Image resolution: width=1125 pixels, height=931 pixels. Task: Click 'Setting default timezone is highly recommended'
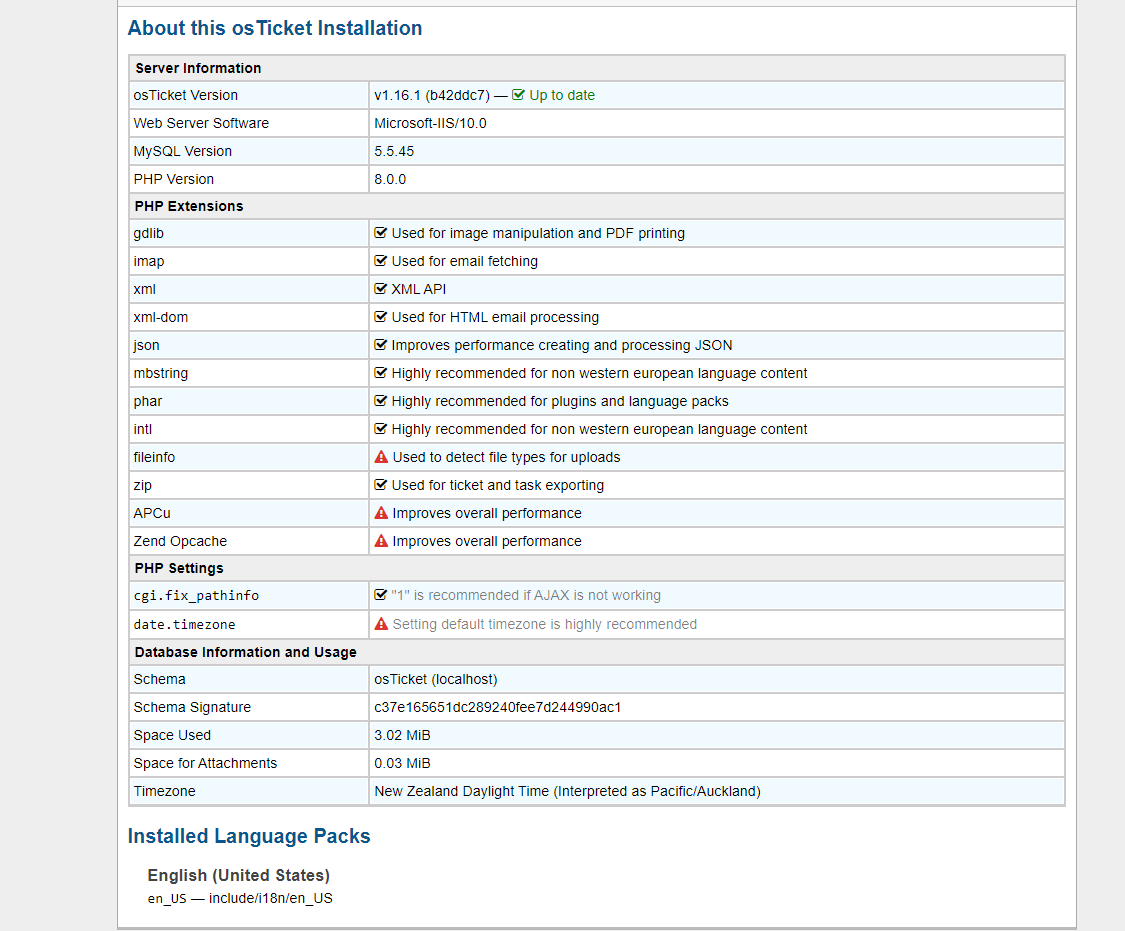coord(545,624)
